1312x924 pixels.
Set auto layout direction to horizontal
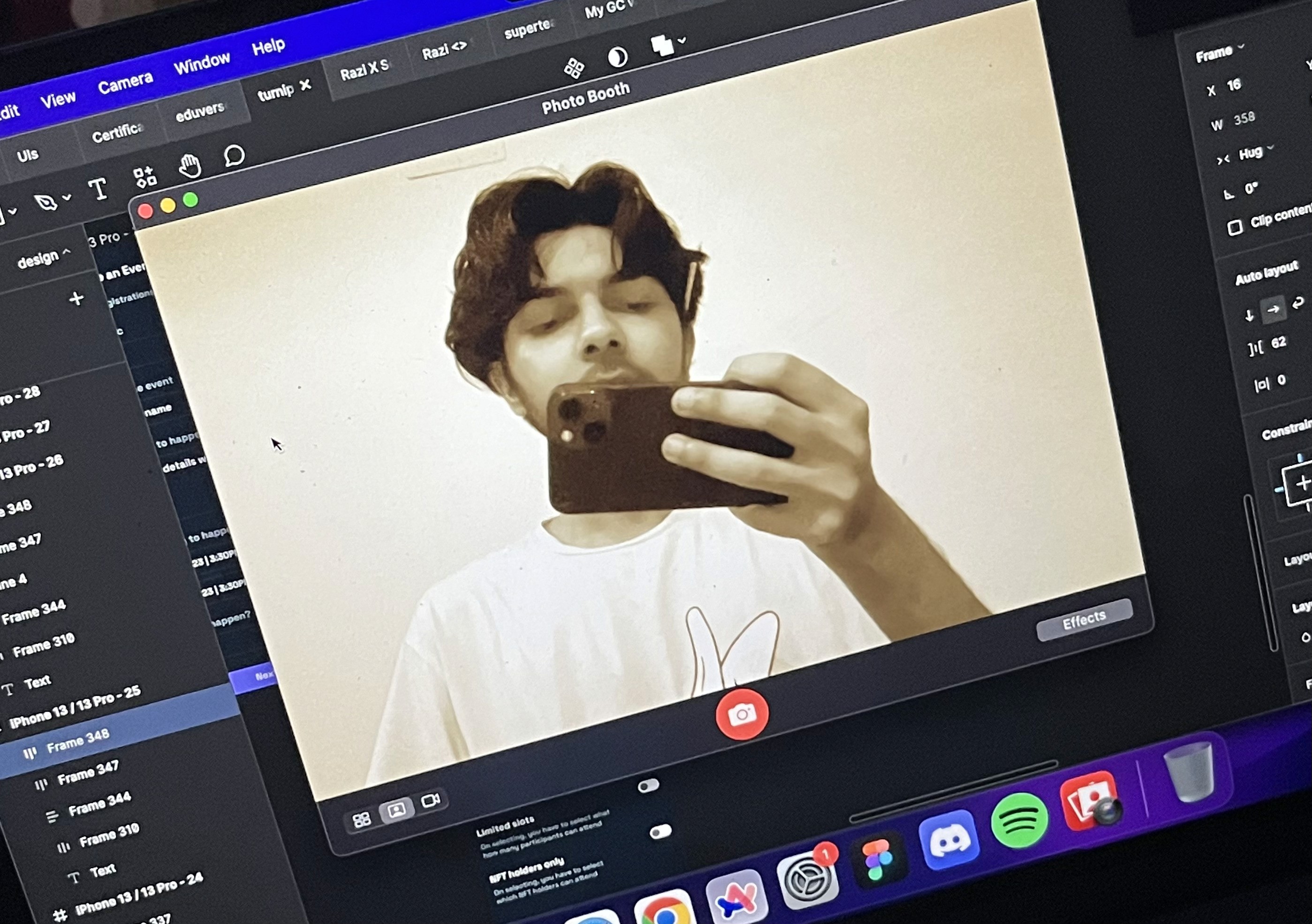tap(1273, 310)
